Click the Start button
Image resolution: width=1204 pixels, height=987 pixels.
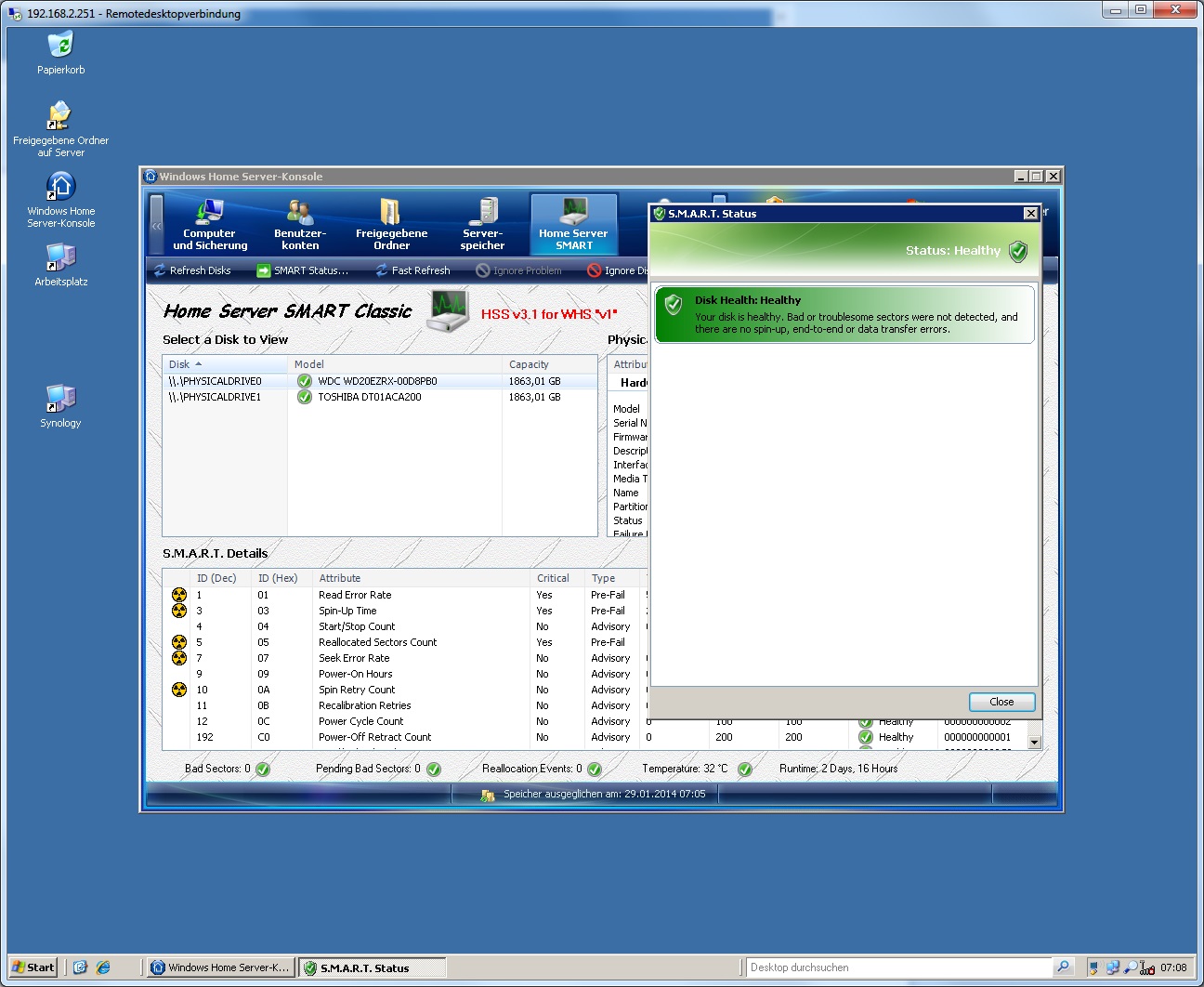pyautogui.click(x=33, y=967)
